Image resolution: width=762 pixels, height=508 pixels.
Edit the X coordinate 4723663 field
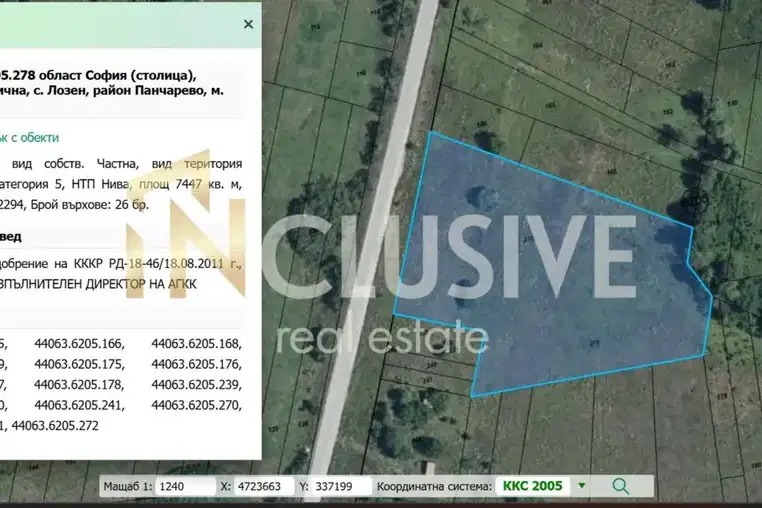coord(264,486)
